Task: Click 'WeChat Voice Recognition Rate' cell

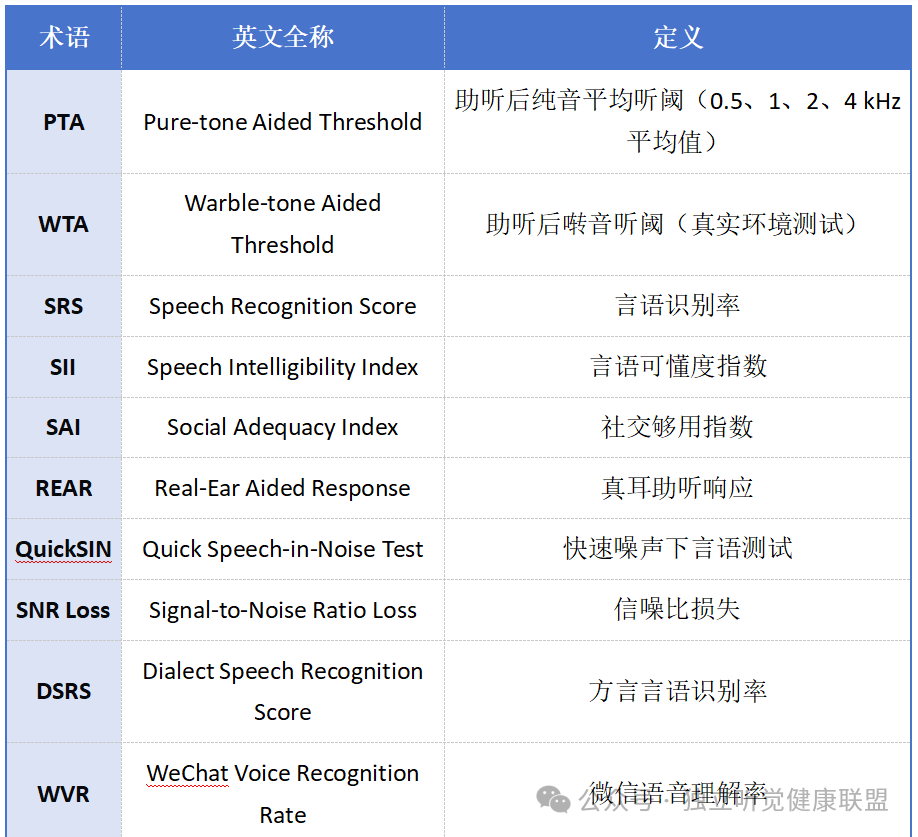Action: pyautogui.click(x=283, y=790)
